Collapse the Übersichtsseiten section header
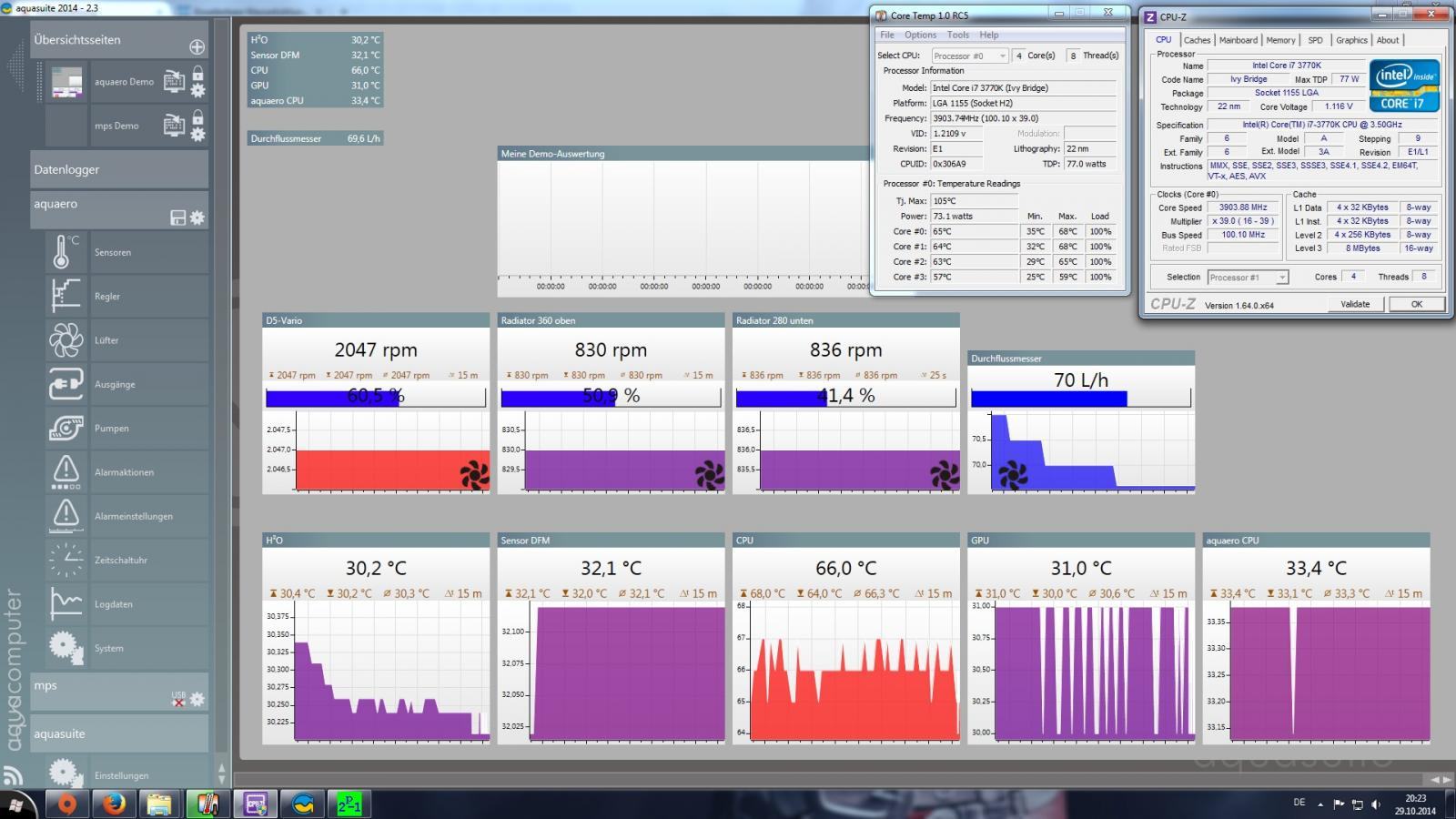Screen dimensions: 1456x819 (119, 40)
